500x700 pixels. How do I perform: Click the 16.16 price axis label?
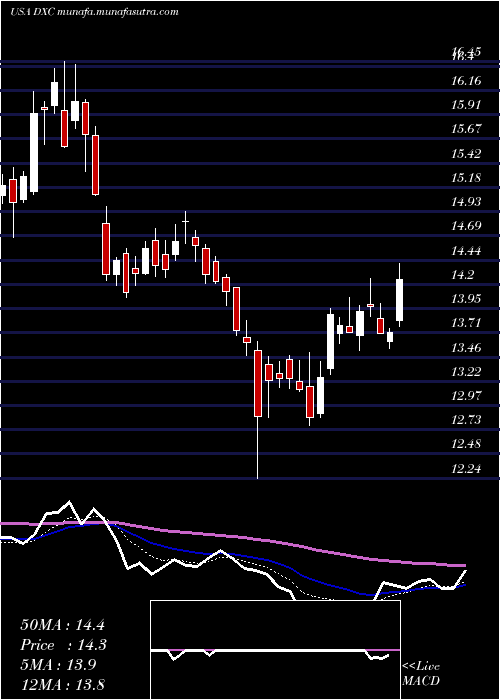(466, 81)
